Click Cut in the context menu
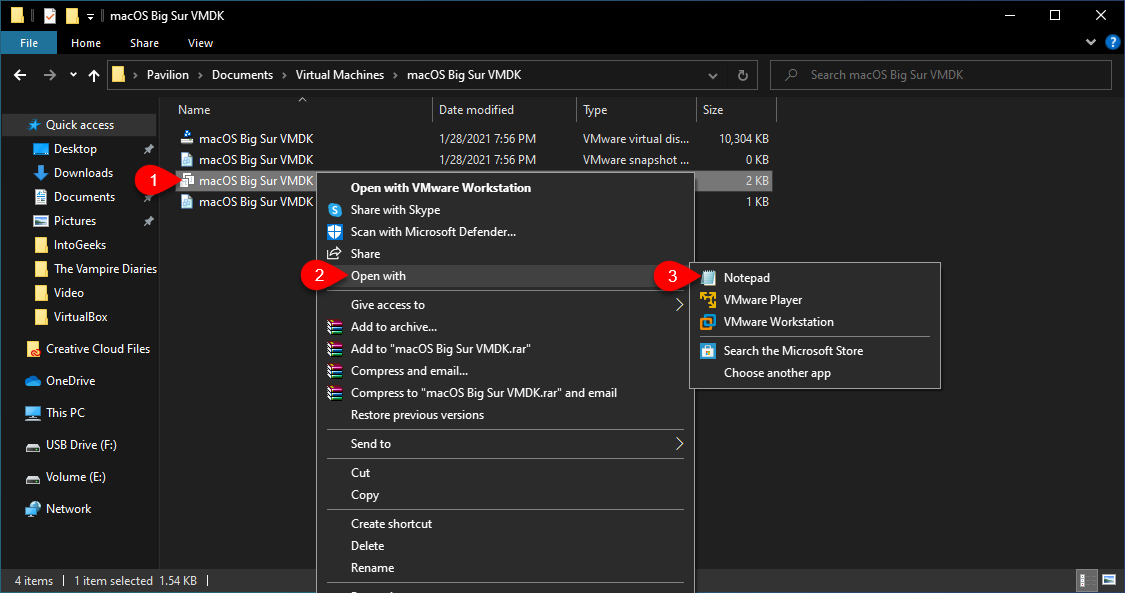This screenshot has width=1125, height=593. tap(505, 473)
